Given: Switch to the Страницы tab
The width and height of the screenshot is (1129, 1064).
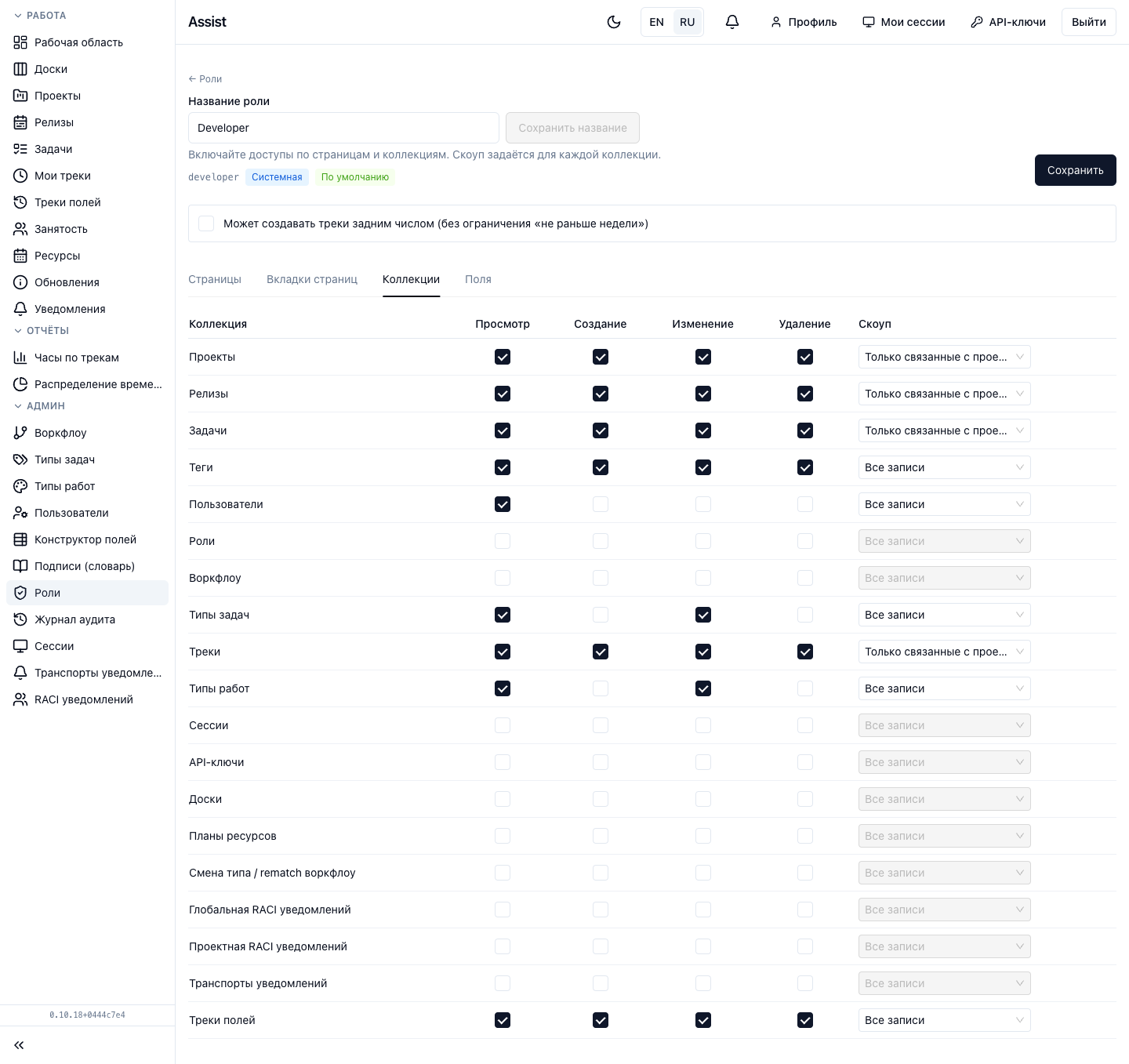Looking at the screenshot, I should pos(215,279).
